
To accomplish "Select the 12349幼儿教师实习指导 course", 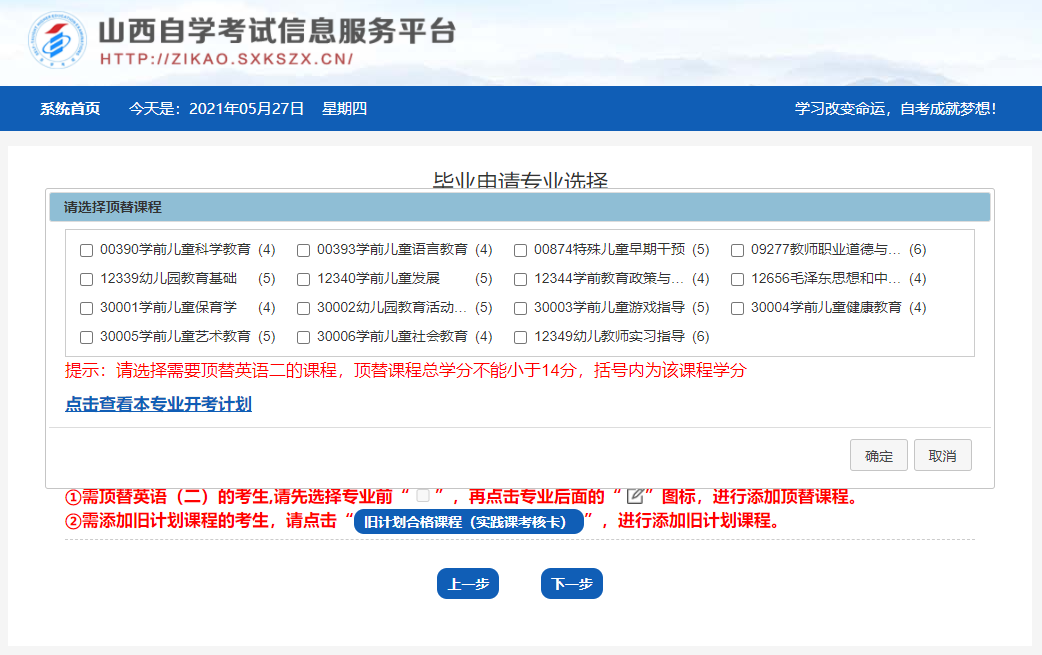I will pyautogui.click(x=520, y=337).
